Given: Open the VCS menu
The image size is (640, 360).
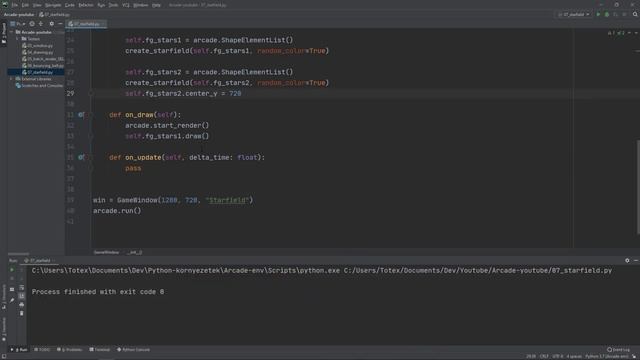Looking at the screenshot, I should [x=126, y=5].
